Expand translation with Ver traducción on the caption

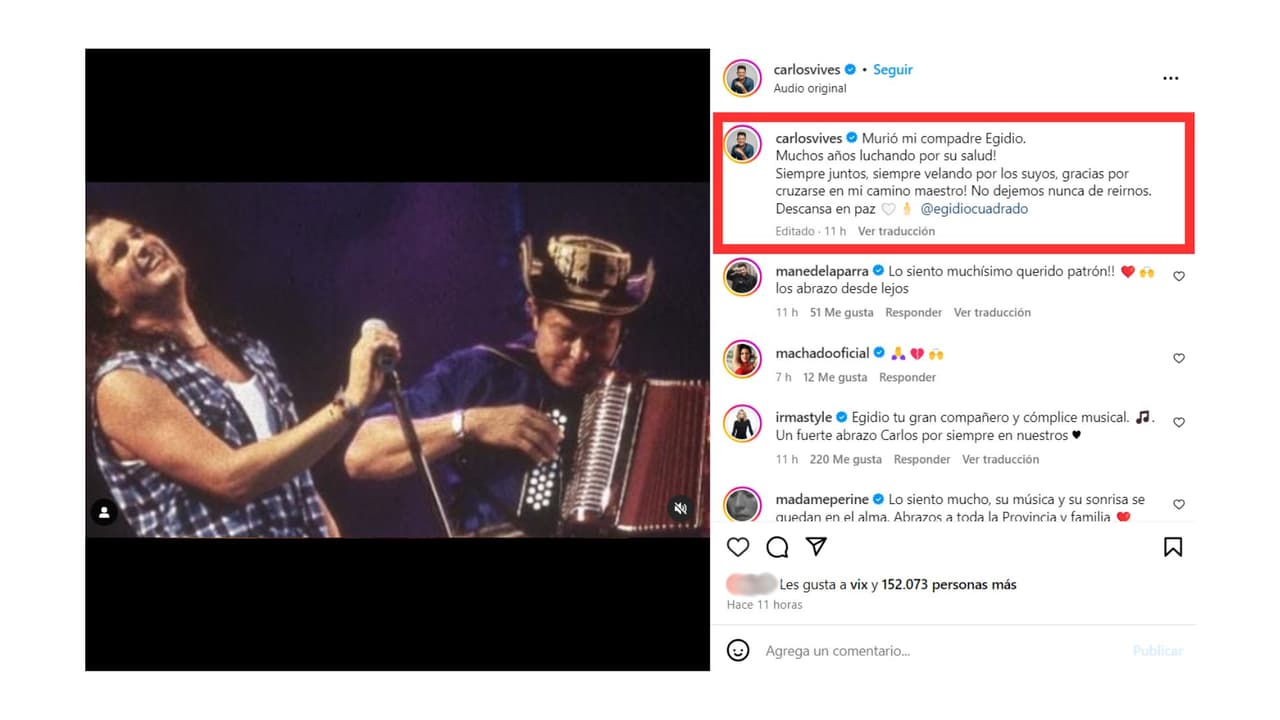(x=896, y=230)
